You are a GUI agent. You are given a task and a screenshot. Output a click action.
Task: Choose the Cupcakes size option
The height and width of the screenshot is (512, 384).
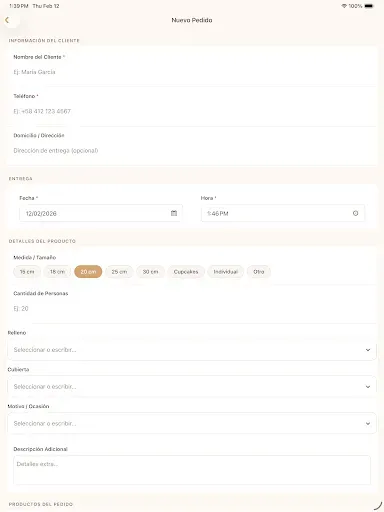pyautogui.click(x=186, y=272)
